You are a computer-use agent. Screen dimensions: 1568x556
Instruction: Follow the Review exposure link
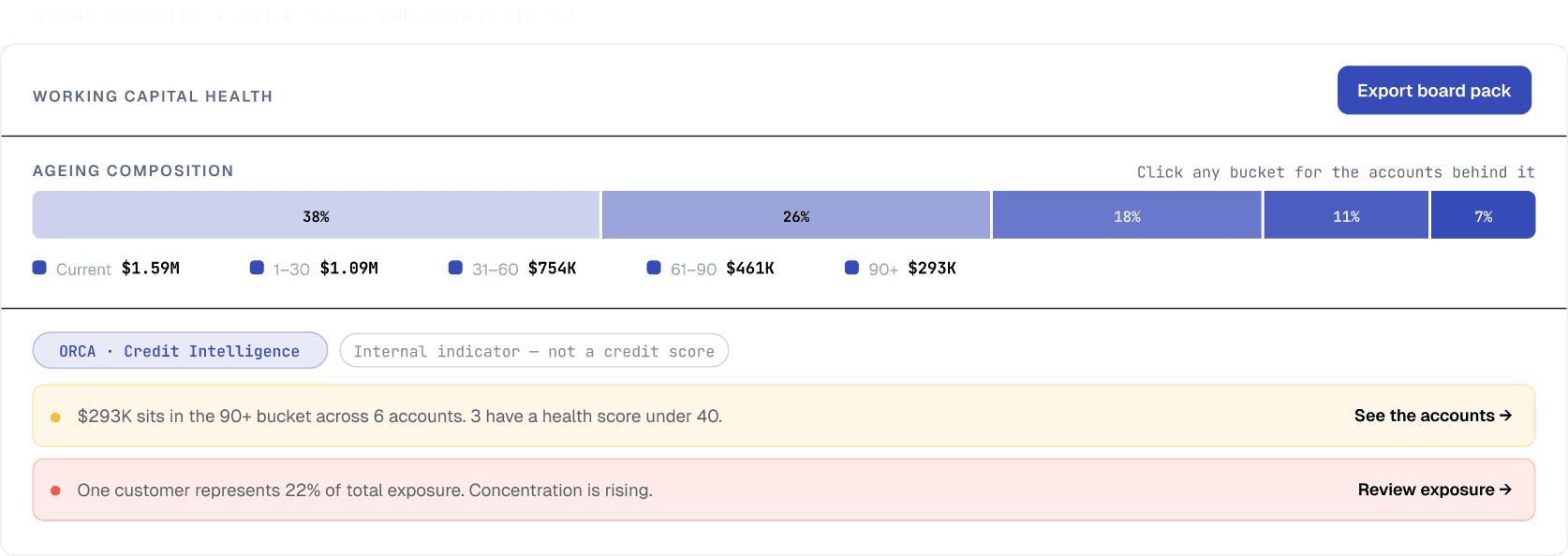(x=1435, y=490)
